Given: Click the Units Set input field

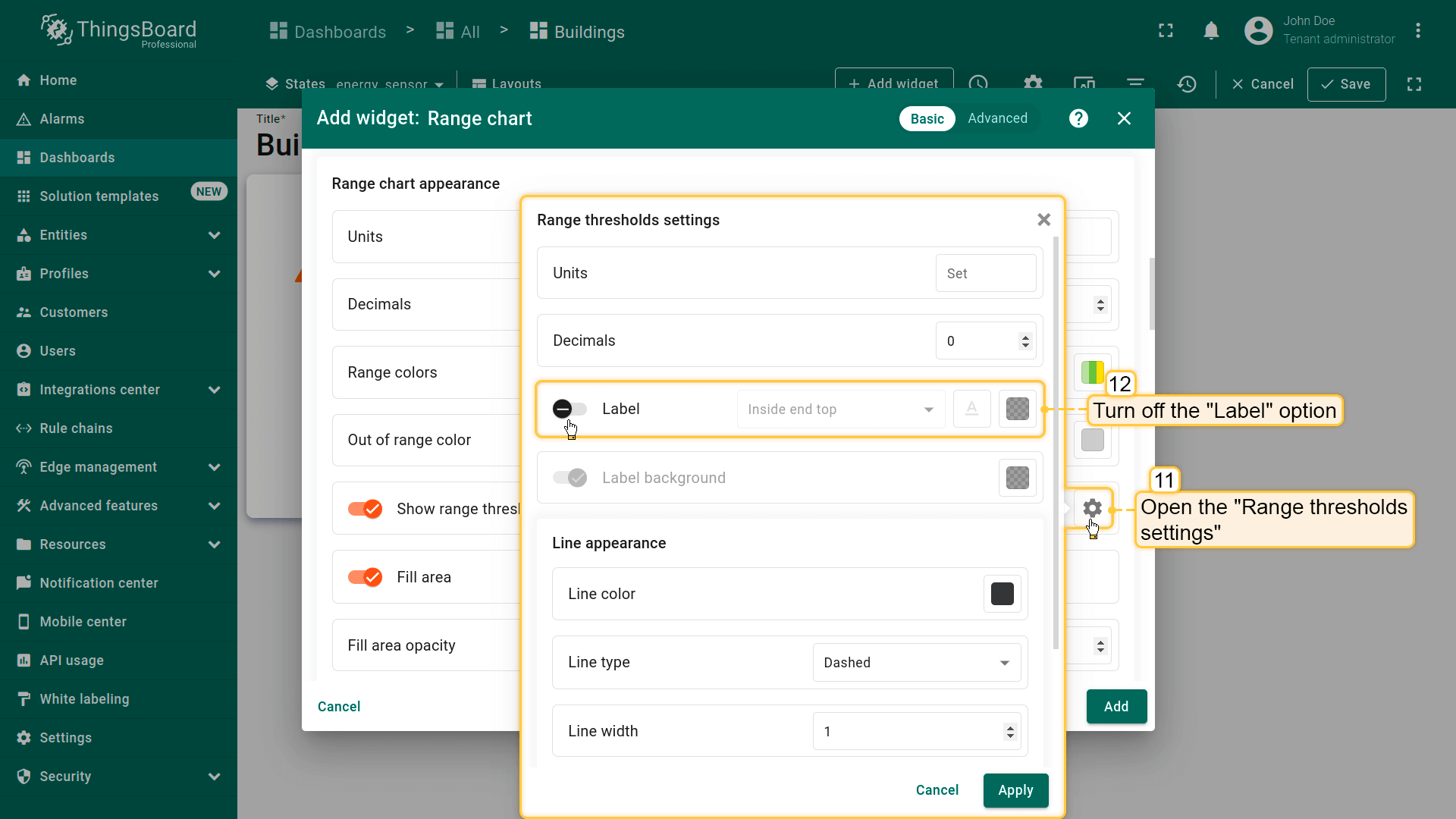Looking at the screenshot, I should point(985,274).
